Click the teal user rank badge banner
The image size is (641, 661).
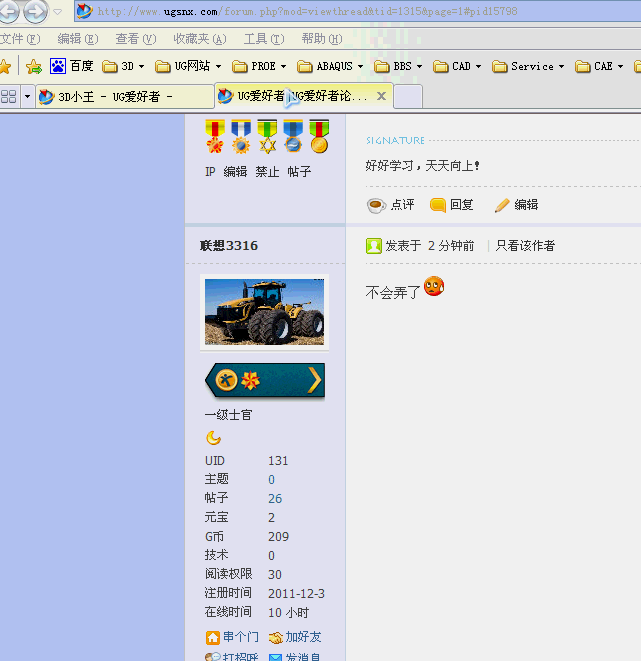click(265, 380)
